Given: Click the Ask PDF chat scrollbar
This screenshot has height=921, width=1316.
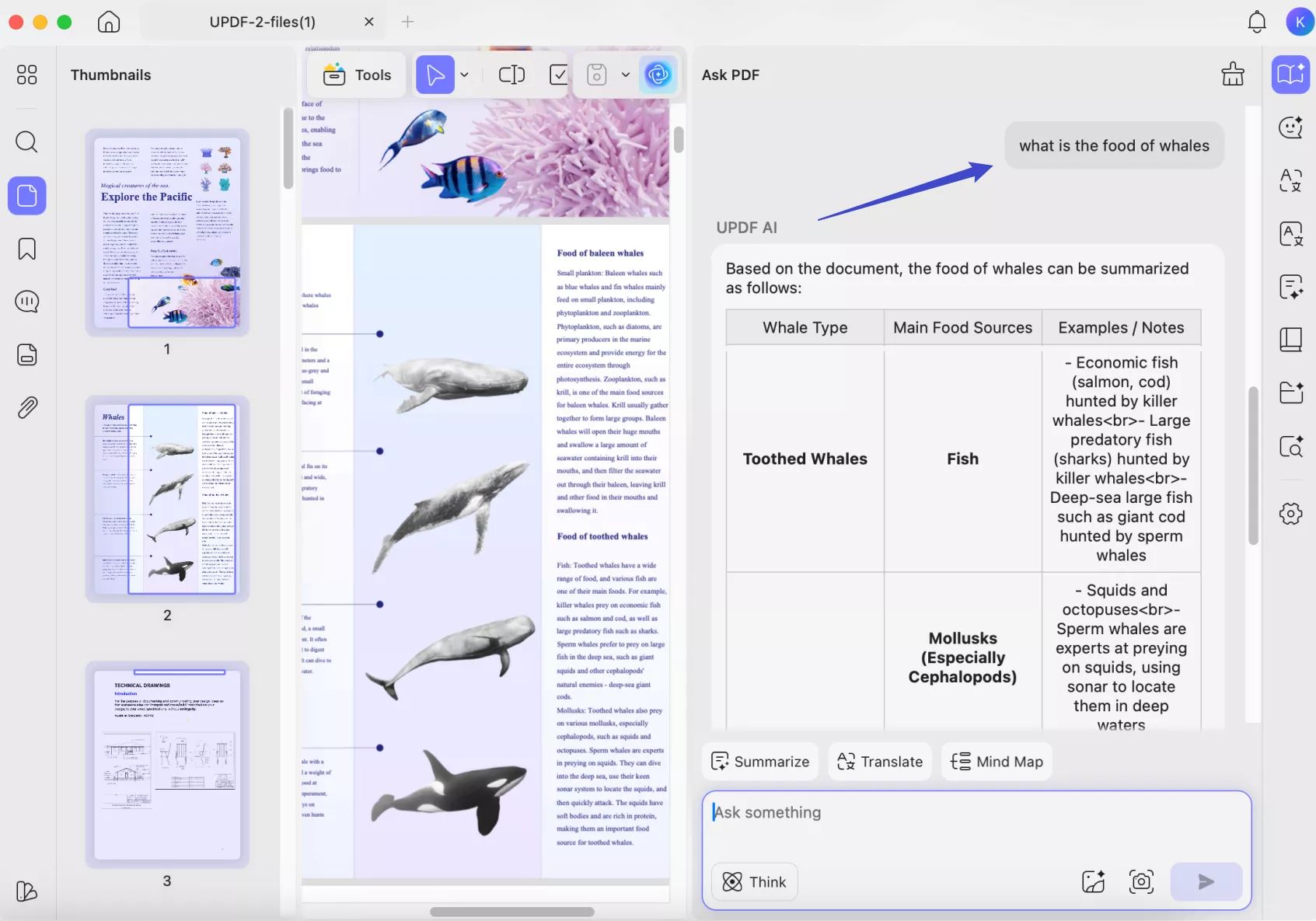Looking at the screenshot, I should [x=1253, y=466].
